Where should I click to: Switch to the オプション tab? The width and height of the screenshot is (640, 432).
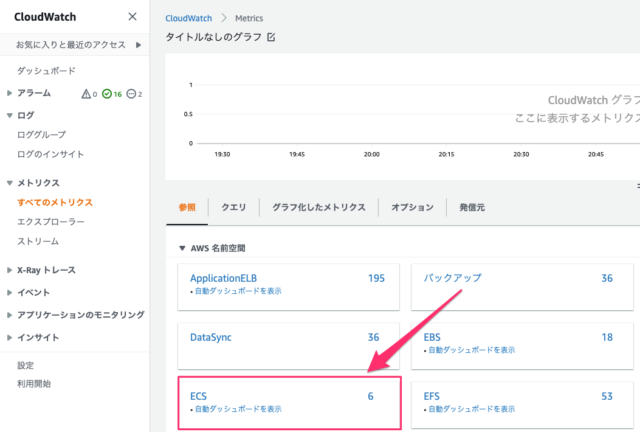pyautogui.click(x=412, y=207)
